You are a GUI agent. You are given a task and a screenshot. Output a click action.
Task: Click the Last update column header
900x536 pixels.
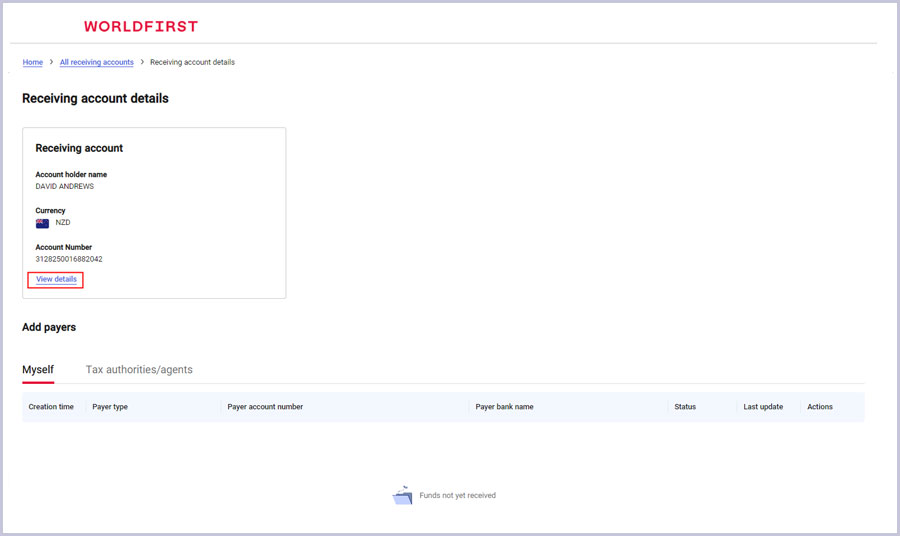click(x=763, y=407)
